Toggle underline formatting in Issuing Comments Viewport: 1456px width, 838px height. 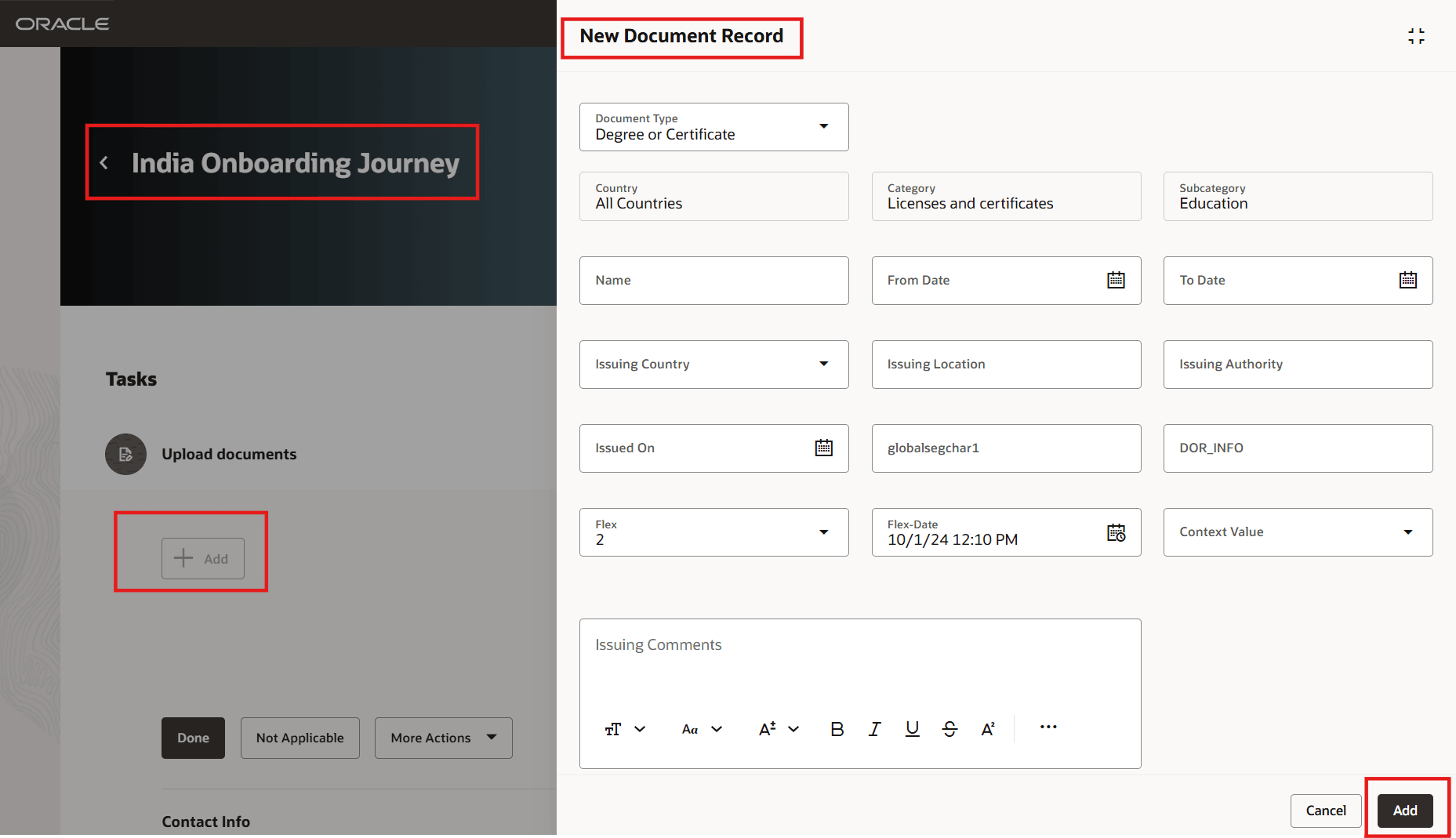[x=912, y=729]
